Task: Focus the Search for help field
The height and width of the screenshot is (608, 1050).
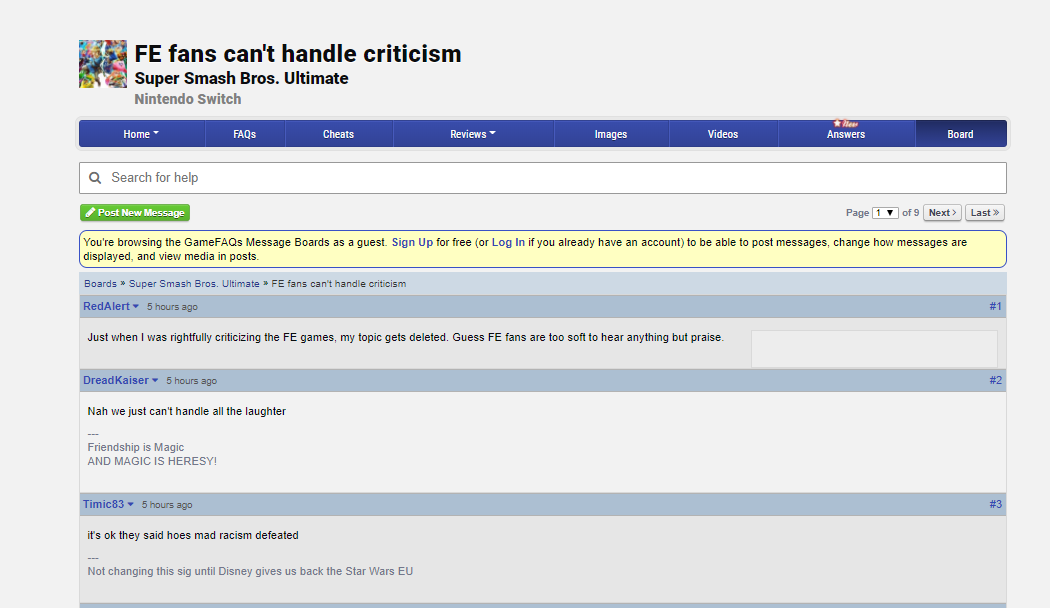Action: [x=542, y=177]
